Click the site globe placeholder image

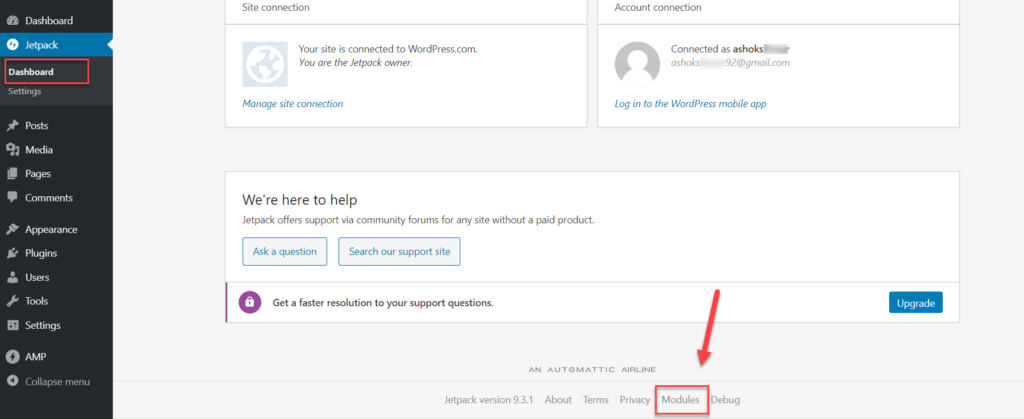(x=264, y=64)
